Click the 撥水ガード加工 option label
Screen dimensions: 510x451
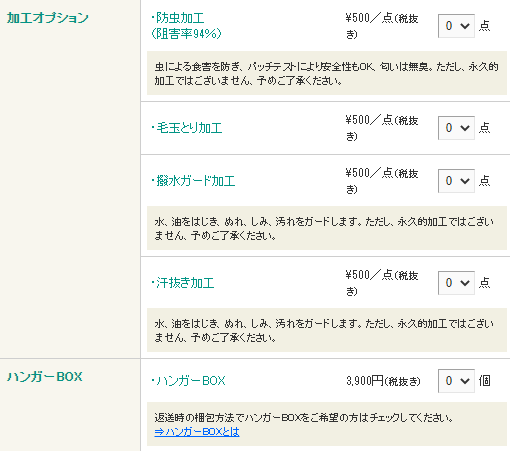coord(193,181)
